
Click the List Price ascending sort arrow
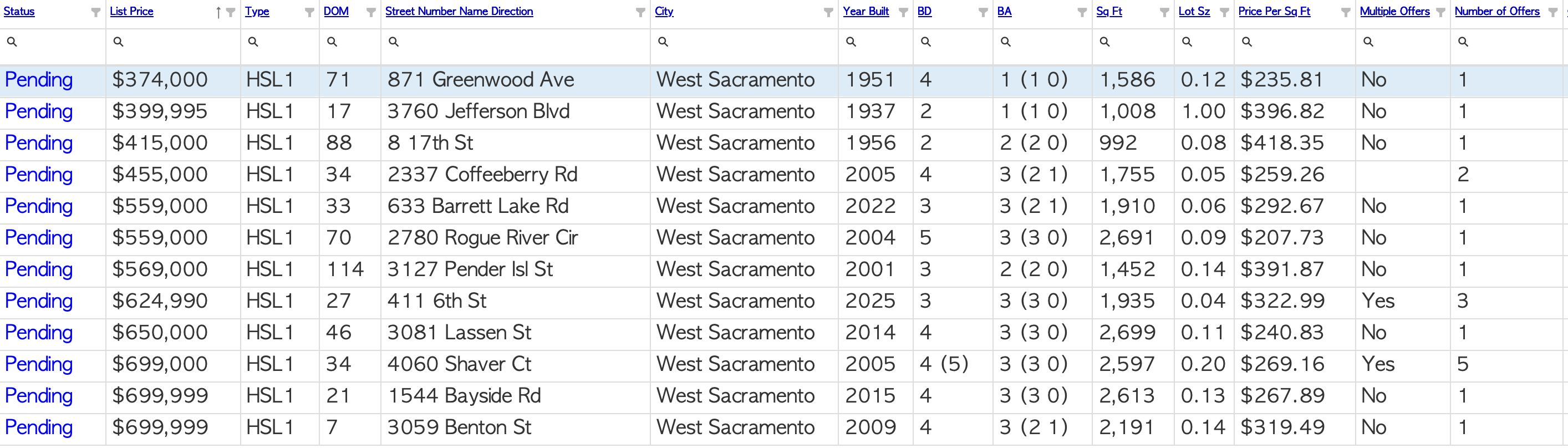(218, 12)
